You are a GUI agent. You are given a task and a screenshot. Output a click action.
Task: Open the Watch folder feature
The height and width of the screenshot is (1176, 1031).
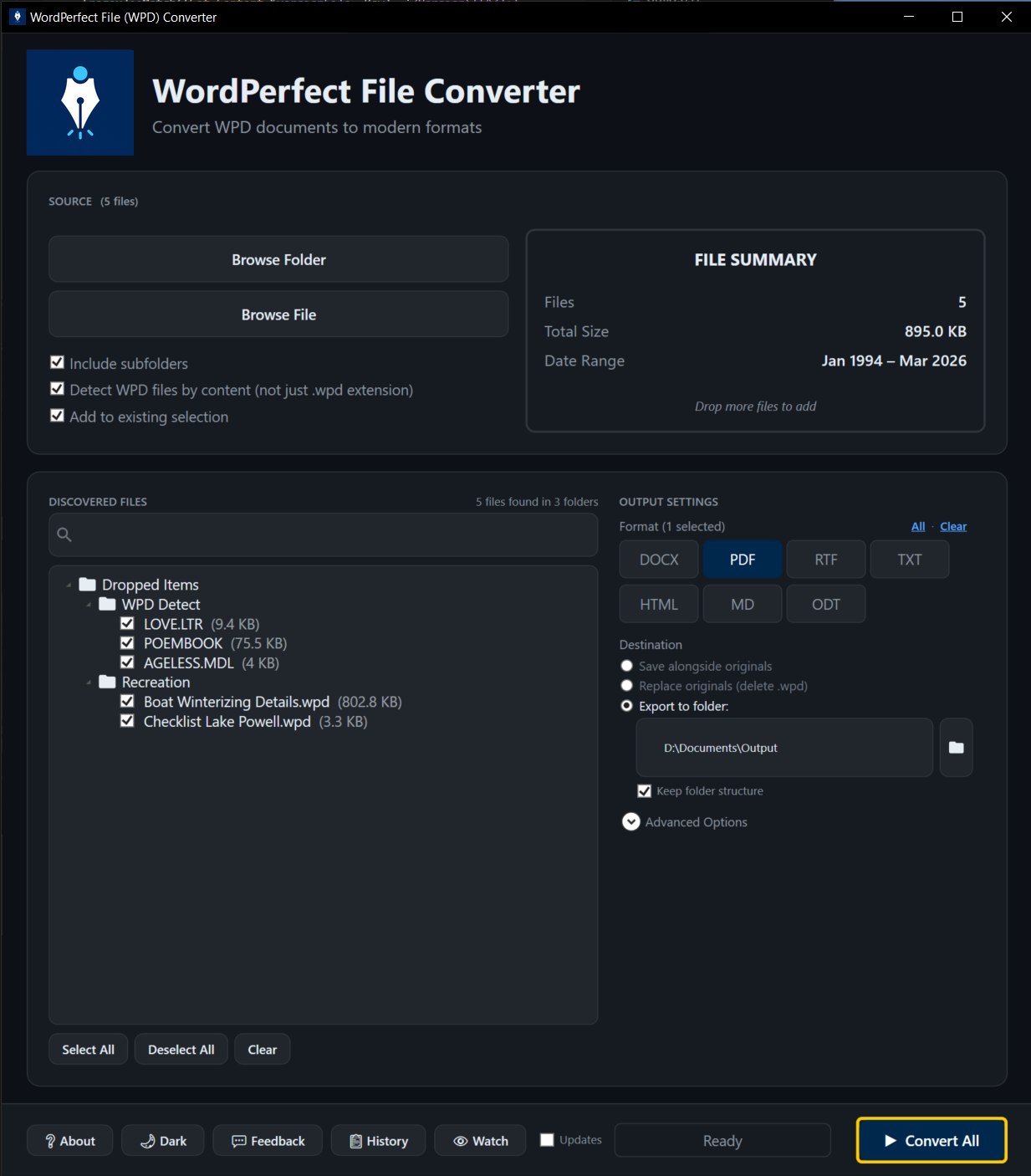[481, 1140]
